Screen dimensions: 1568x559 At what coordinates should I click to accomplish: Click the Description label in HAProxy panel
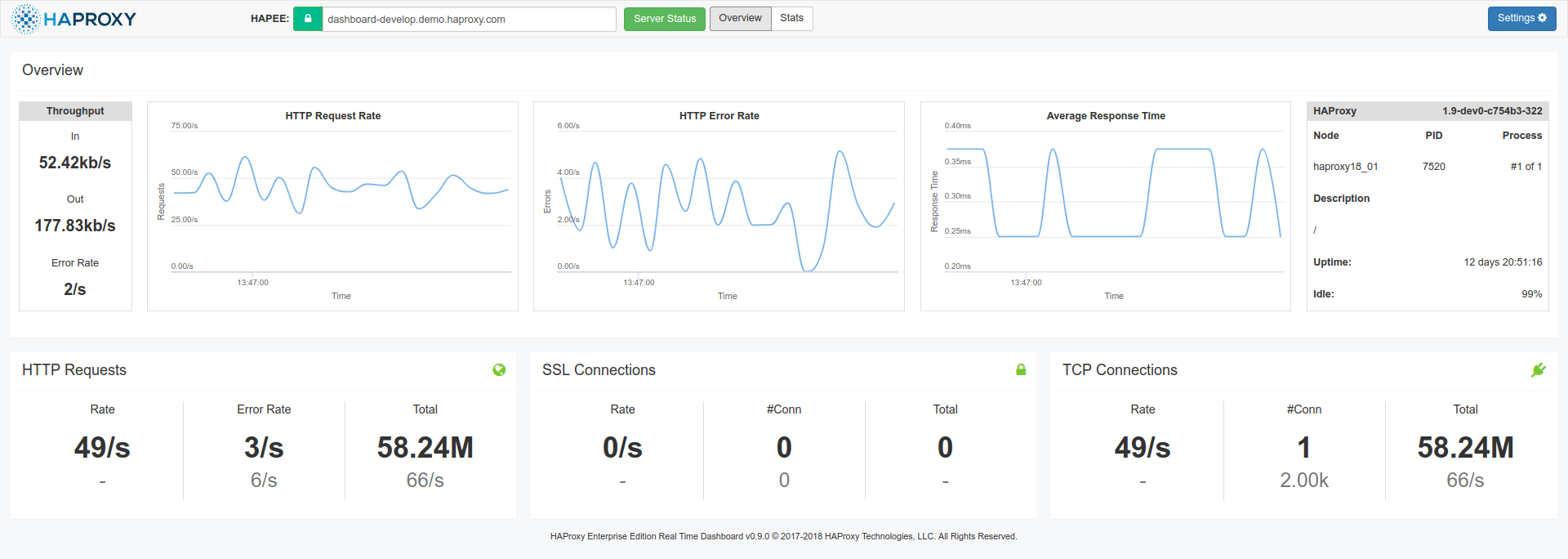(1342, 199)
